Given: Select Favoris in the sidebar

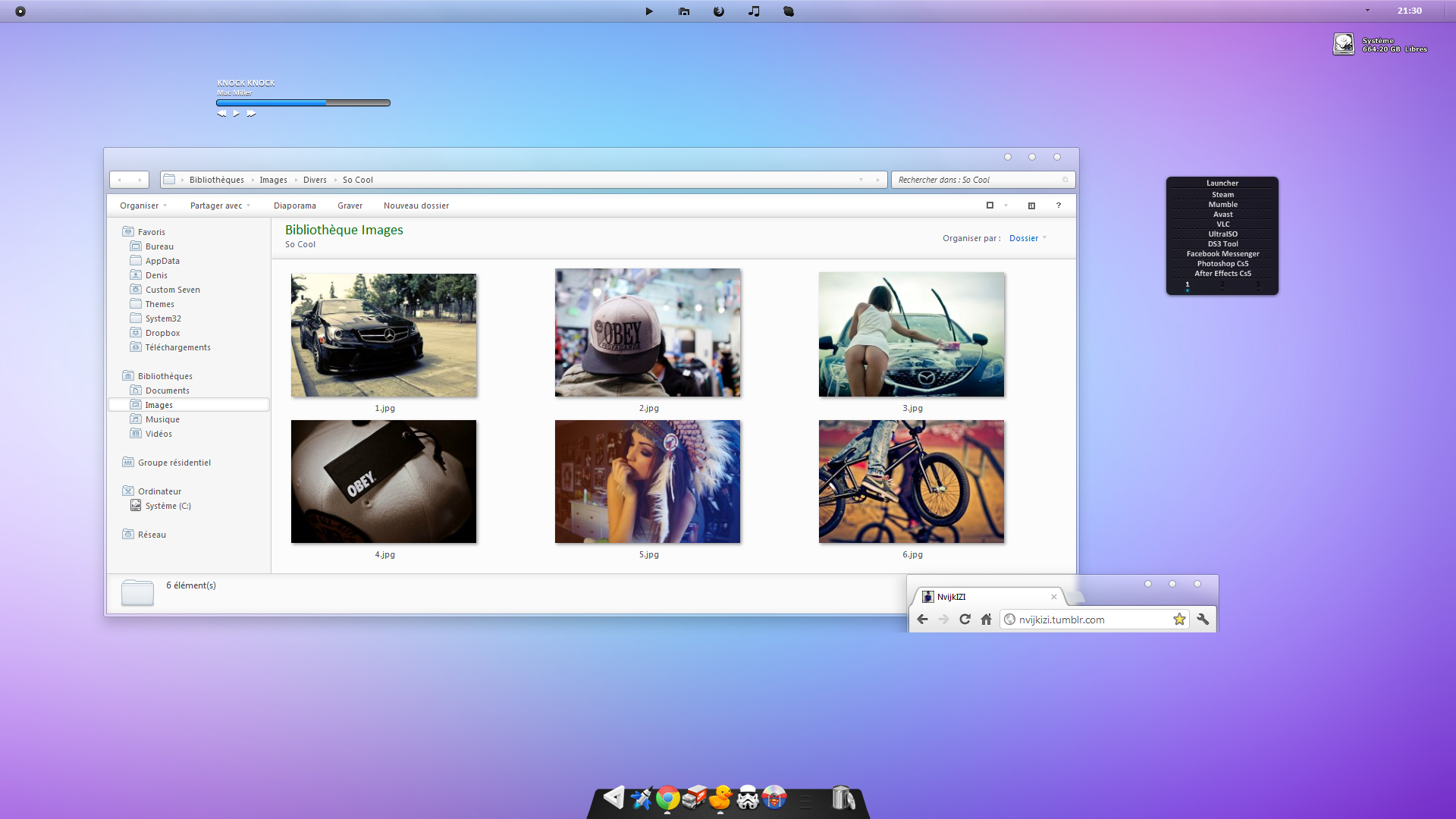Looking at the screenshot, I should 151,232.
